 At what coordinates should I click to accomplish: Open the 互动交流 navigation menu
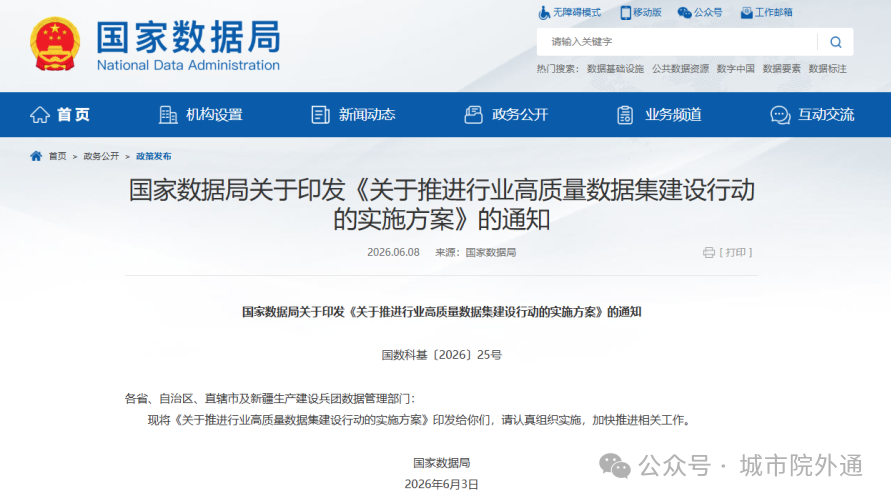coord(826,115)
